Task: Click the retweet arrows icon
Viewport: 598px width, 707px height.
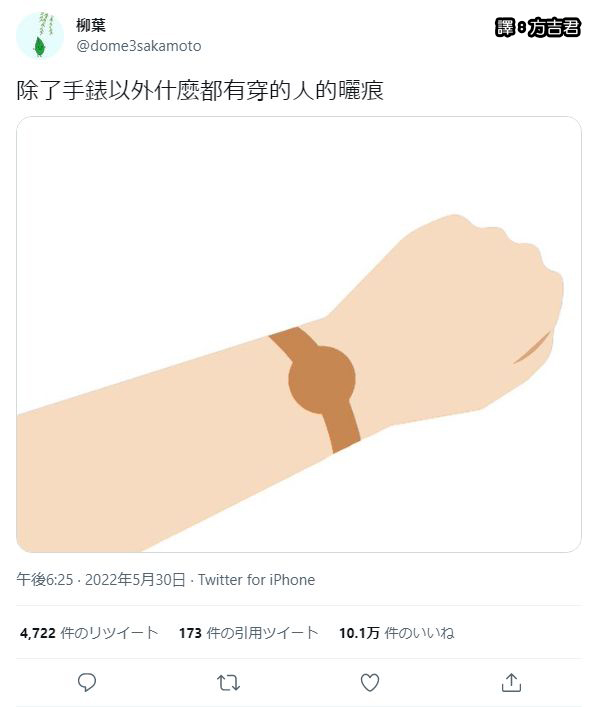Action: [228, 683]
